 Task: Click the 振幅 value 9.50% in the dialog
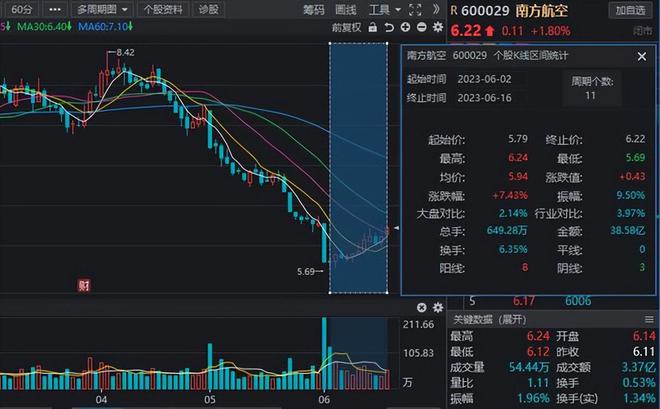click(x=631, y=195)
